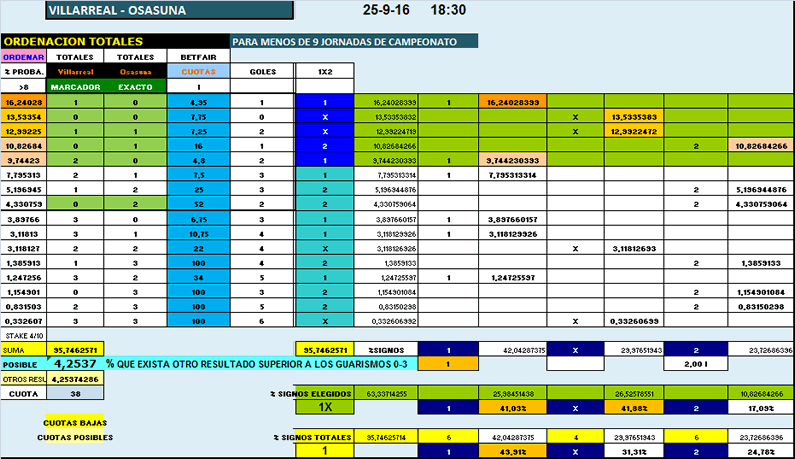Select the CUOTAS header cell
This screenshot has width=795, height=459.
click(x=198, y=72)
